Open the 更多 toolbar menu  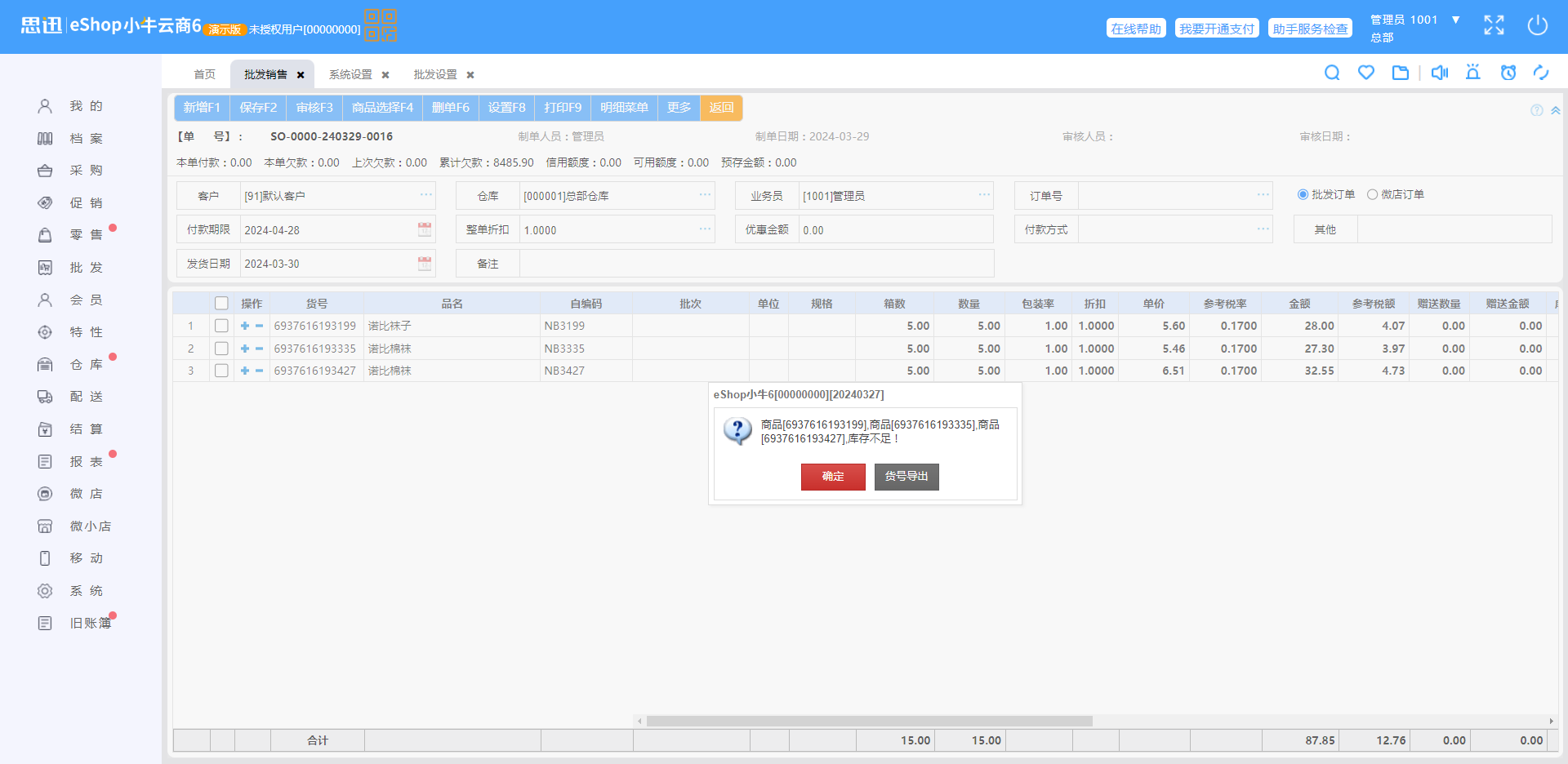point(679,108)
